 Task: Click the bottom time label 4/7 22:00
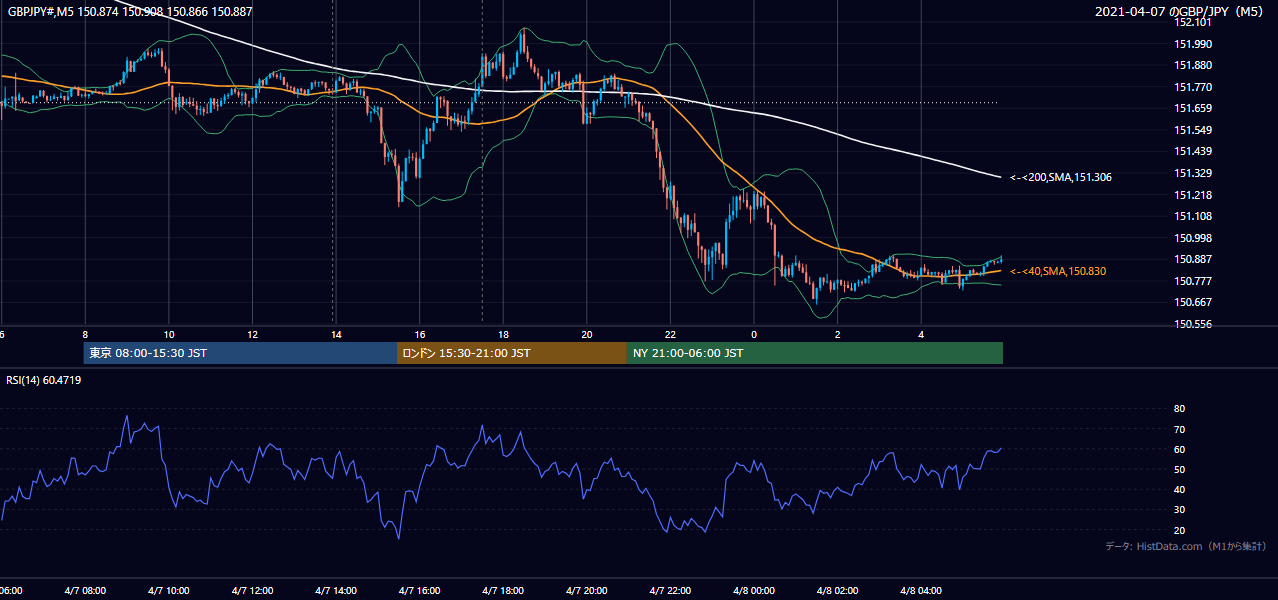pos(670,591)
